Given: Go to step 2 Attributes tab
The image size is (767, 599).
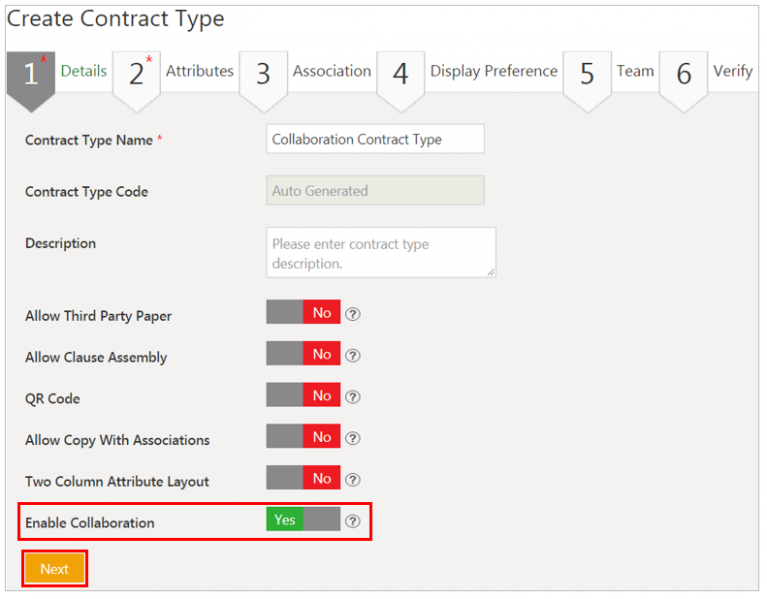Looking at the screenshot, I should [x=198, y=71].
